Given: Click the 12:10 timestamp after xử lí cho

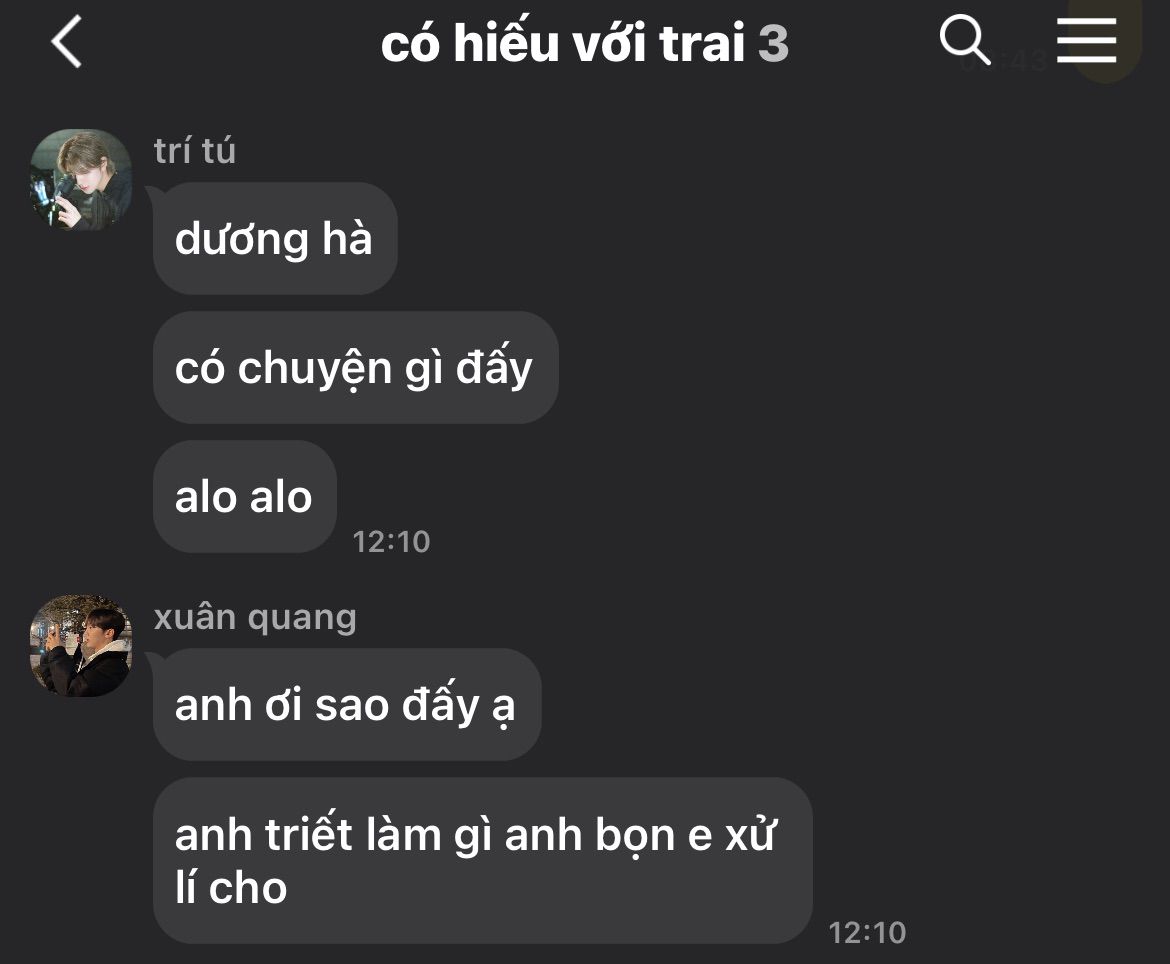Looking at the screenshot, I should 867,933.
